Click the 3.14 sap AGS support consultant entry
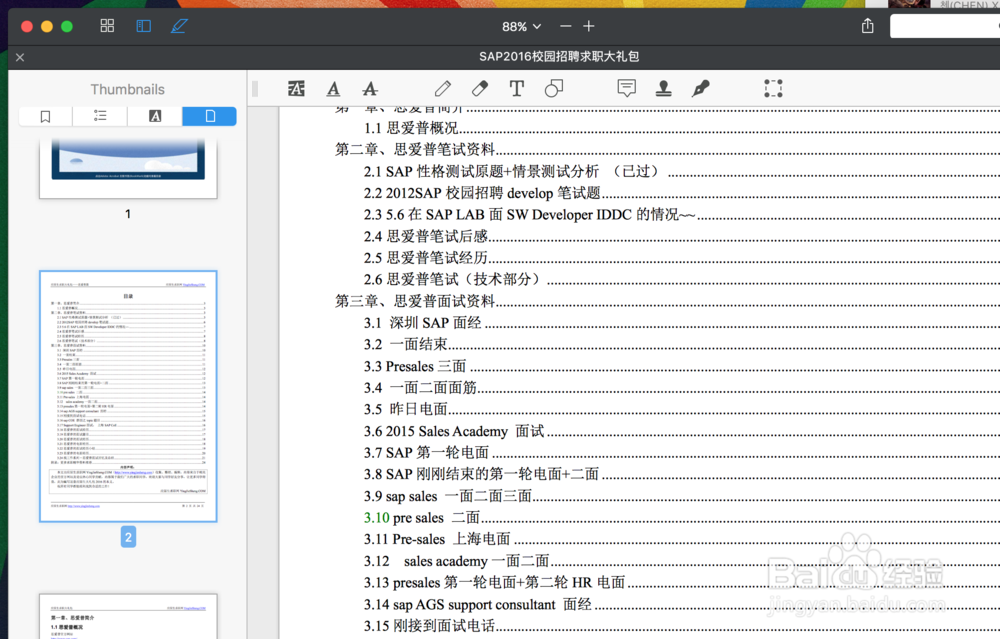This screenshot has width=1000, height=639. tap(478, 605)
